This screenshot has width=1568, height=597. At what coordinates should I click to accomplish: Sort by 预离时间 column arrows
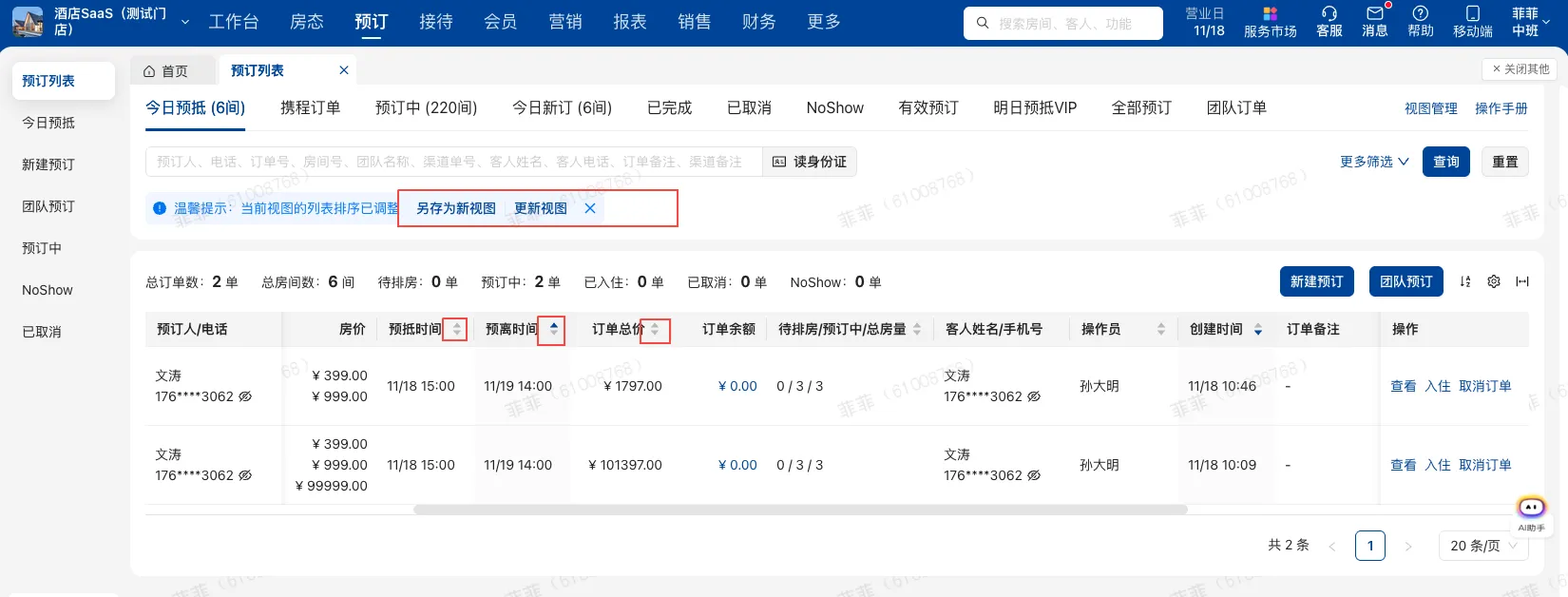click(554, 329)
